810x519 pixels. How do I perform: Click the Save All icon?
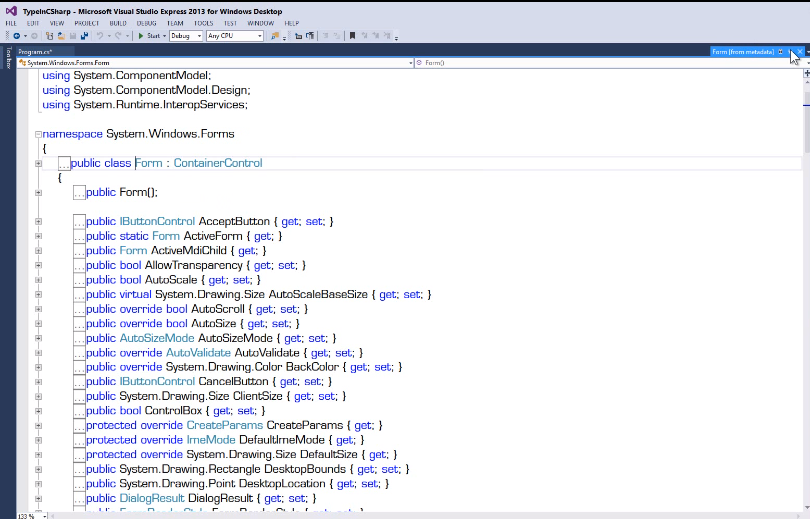point(84,36)
